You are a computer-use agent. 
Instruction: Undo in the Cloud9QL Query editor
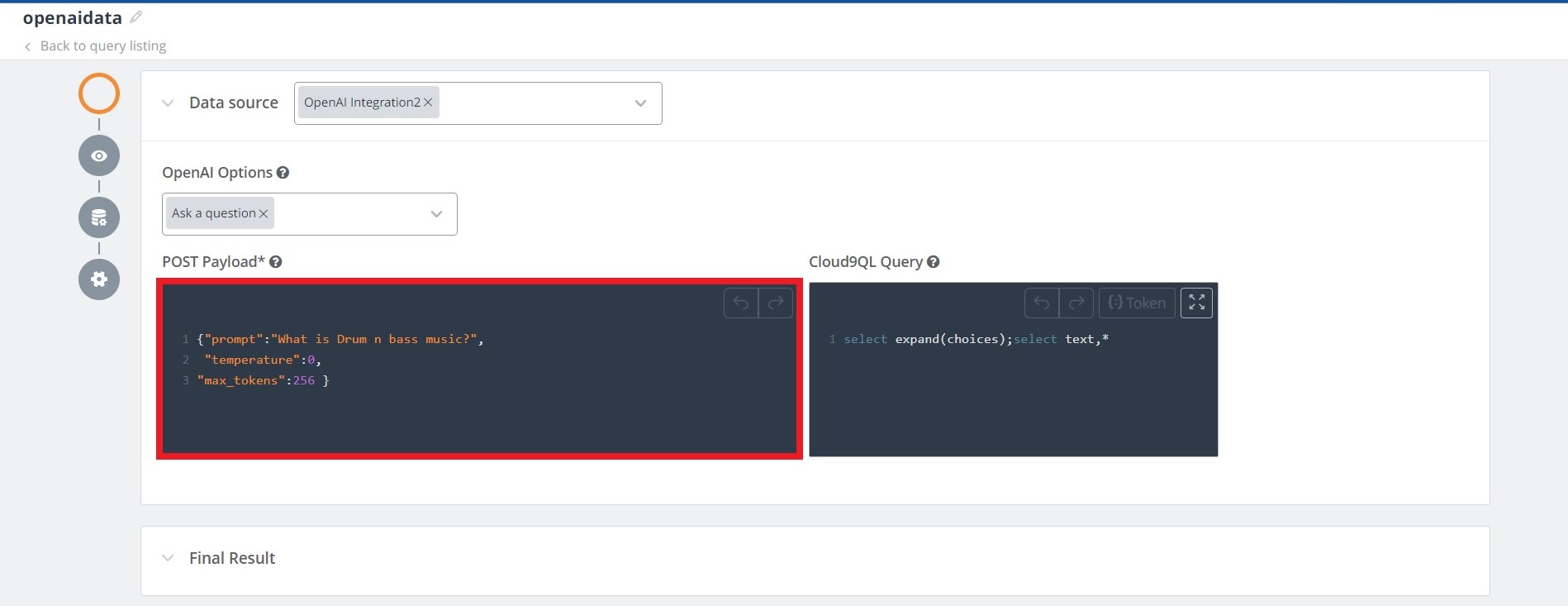click(x=1042, y=303)
